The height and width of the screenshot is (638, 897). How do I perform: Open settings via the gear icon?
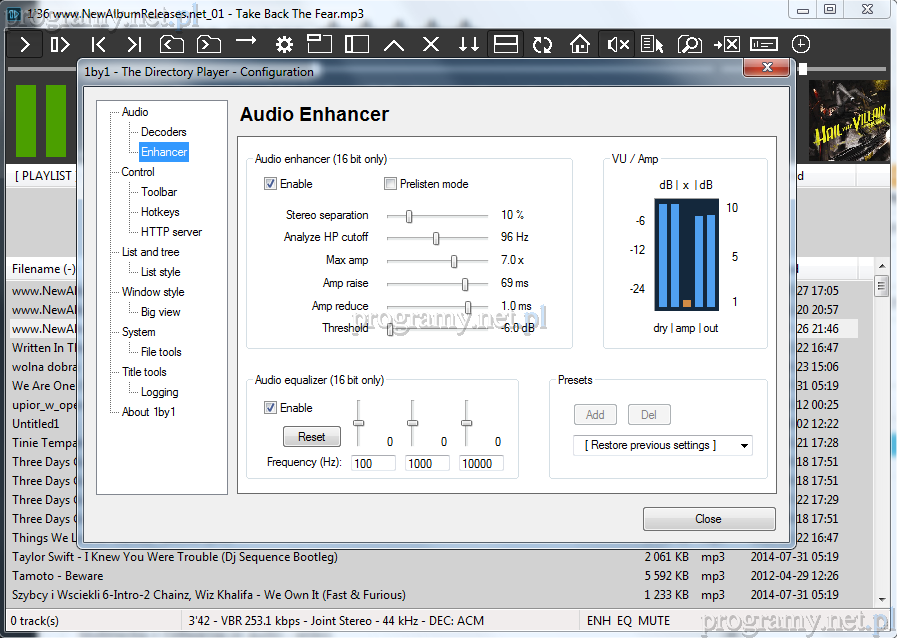[x=284, y=44]
